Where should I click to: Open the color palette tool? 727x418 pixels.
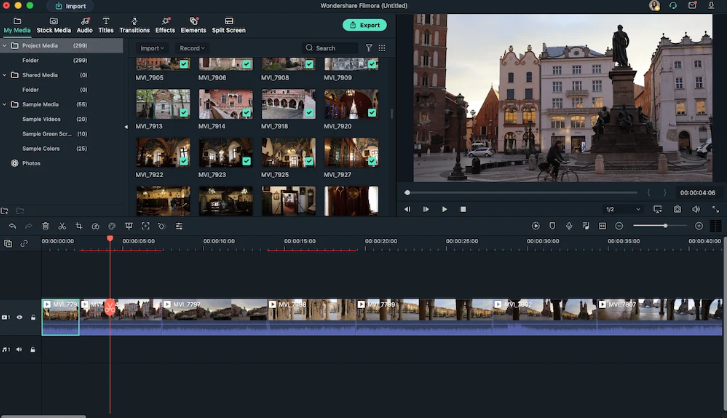pos(112,226)
